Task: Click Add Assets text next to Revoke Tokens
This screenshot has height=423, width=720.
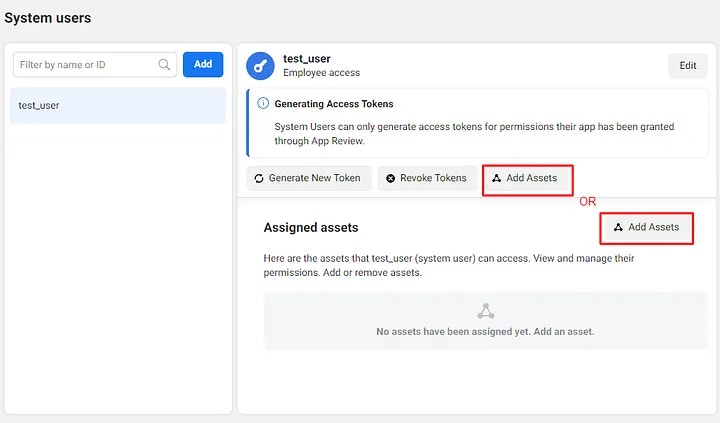Action: [532, 178]
